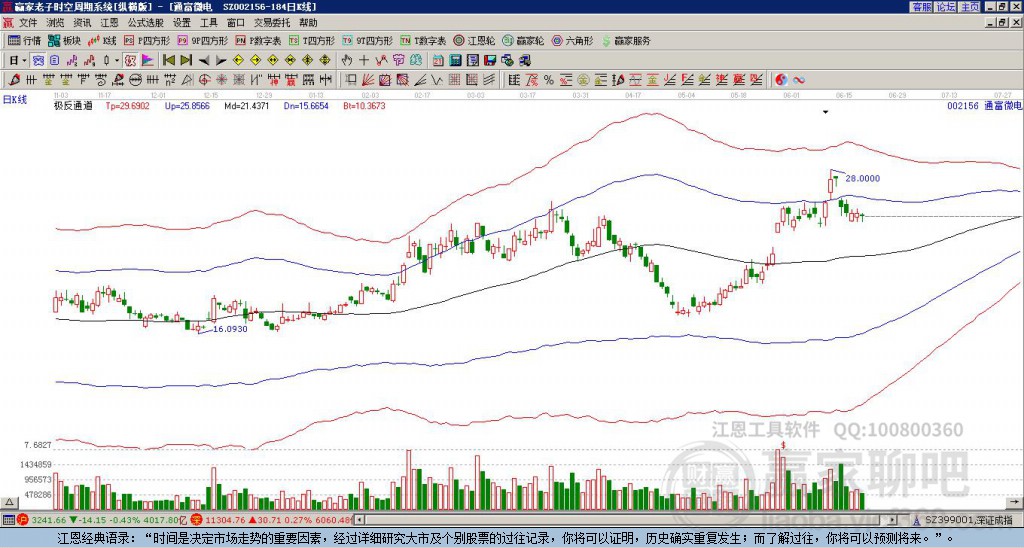Screen dimensions: 1024x548
Task: Click the n² square number icon
Action: pyautogui.click(x=170, y=80)
